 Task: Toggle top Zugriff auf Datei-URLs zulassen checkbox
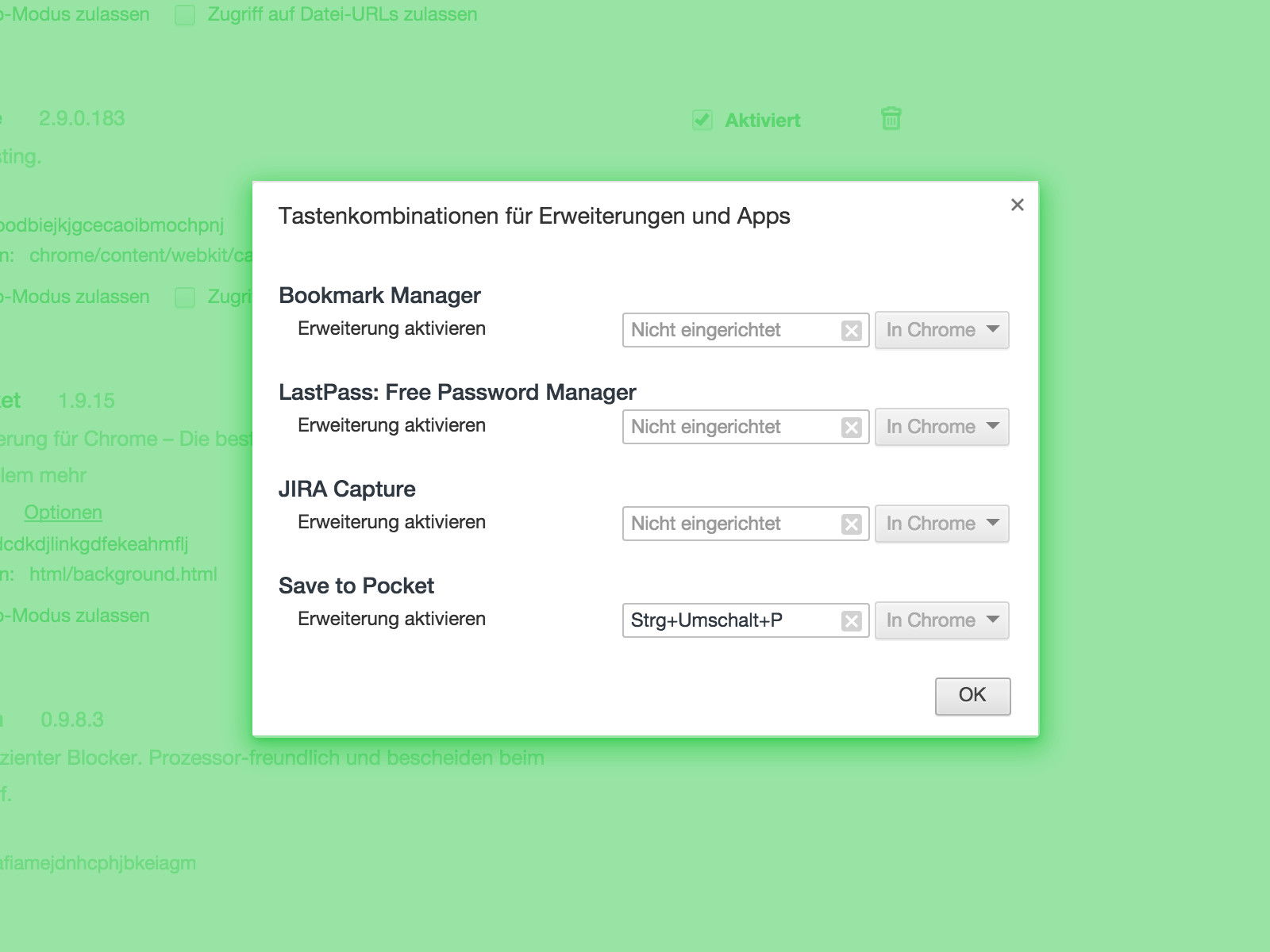(185, 15)
